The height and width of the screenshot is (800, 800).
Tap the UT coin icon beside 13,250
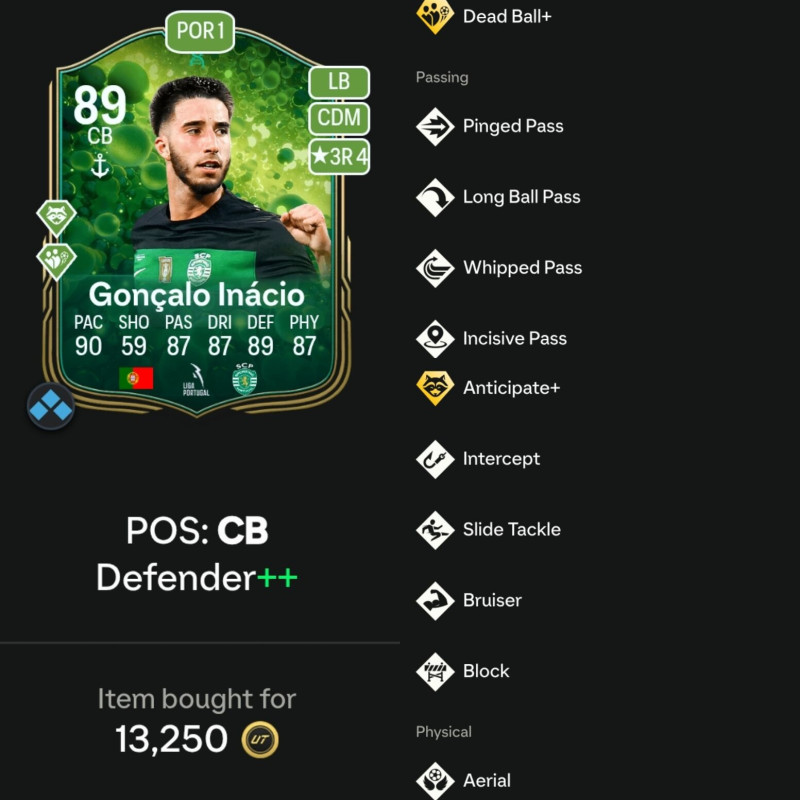[x=260, y=739]
